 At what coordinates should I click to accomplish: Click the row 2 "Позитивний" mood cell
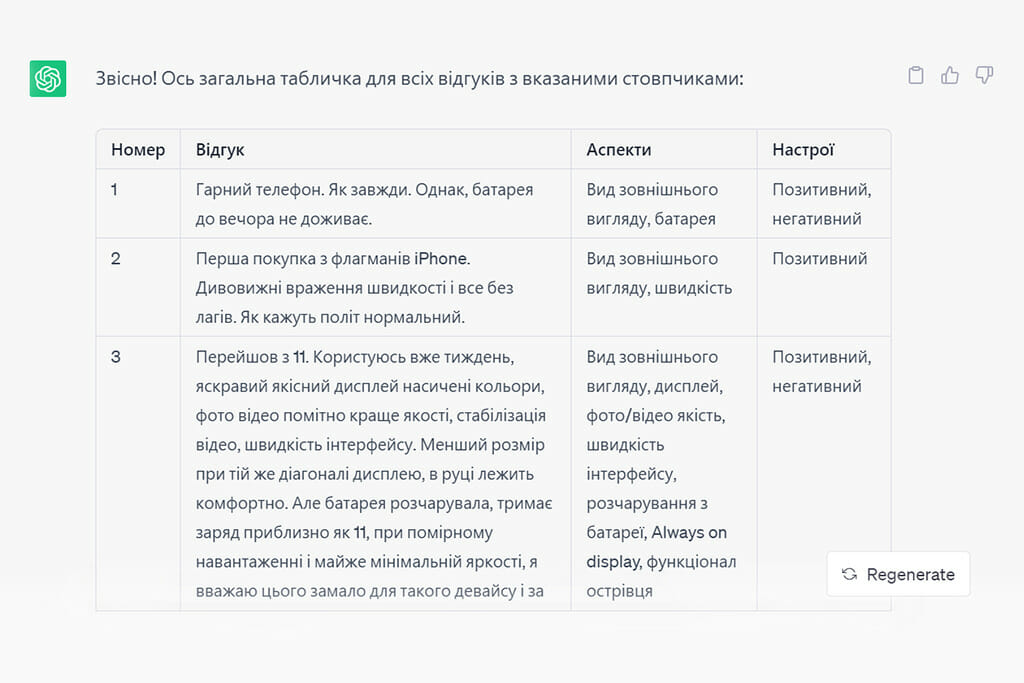tap(819, 259)
